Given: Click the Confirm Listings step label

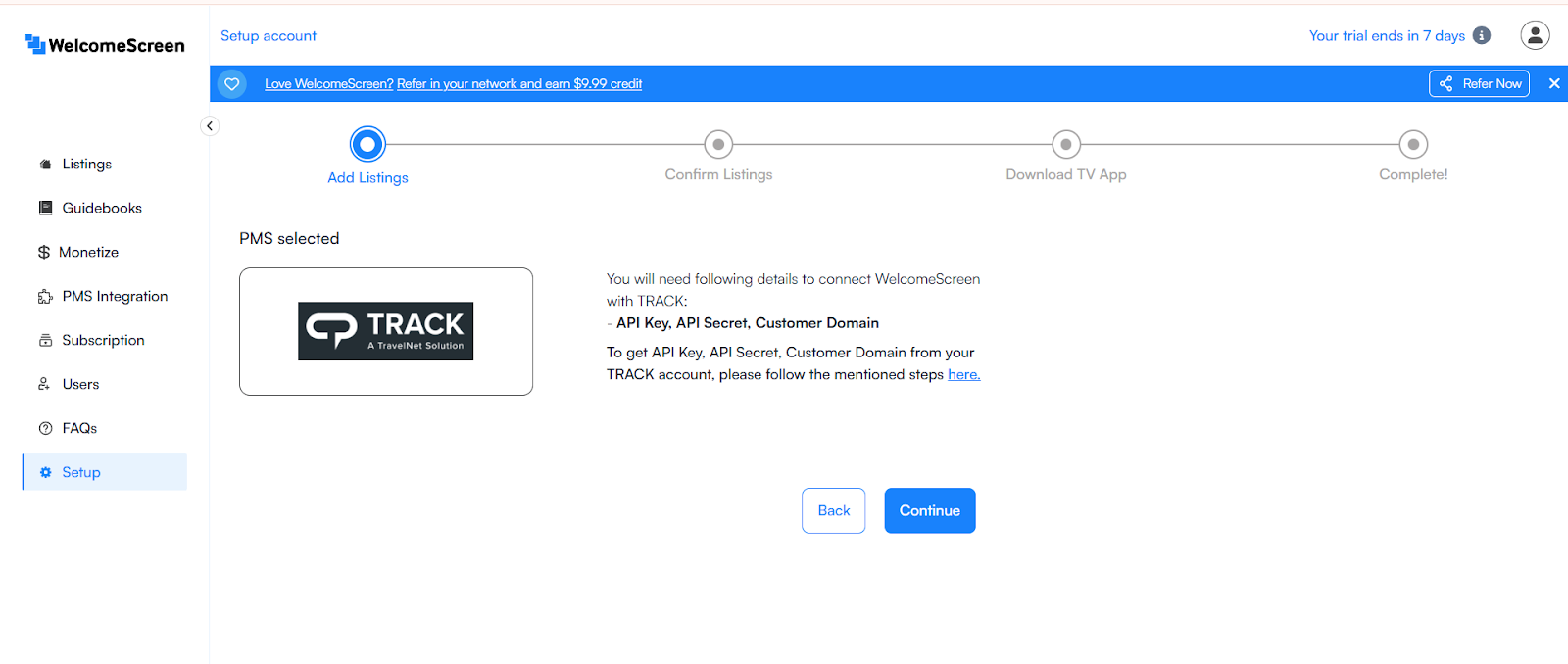Looking at the screenshot, I should point(718,174).
